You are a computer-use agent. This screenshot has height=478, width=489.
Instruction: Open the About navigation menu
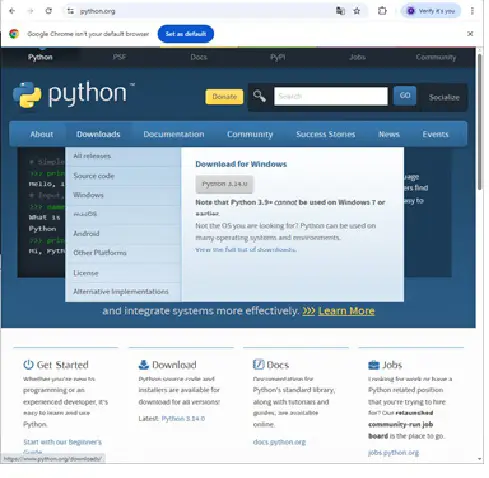(x=42, y=134)
